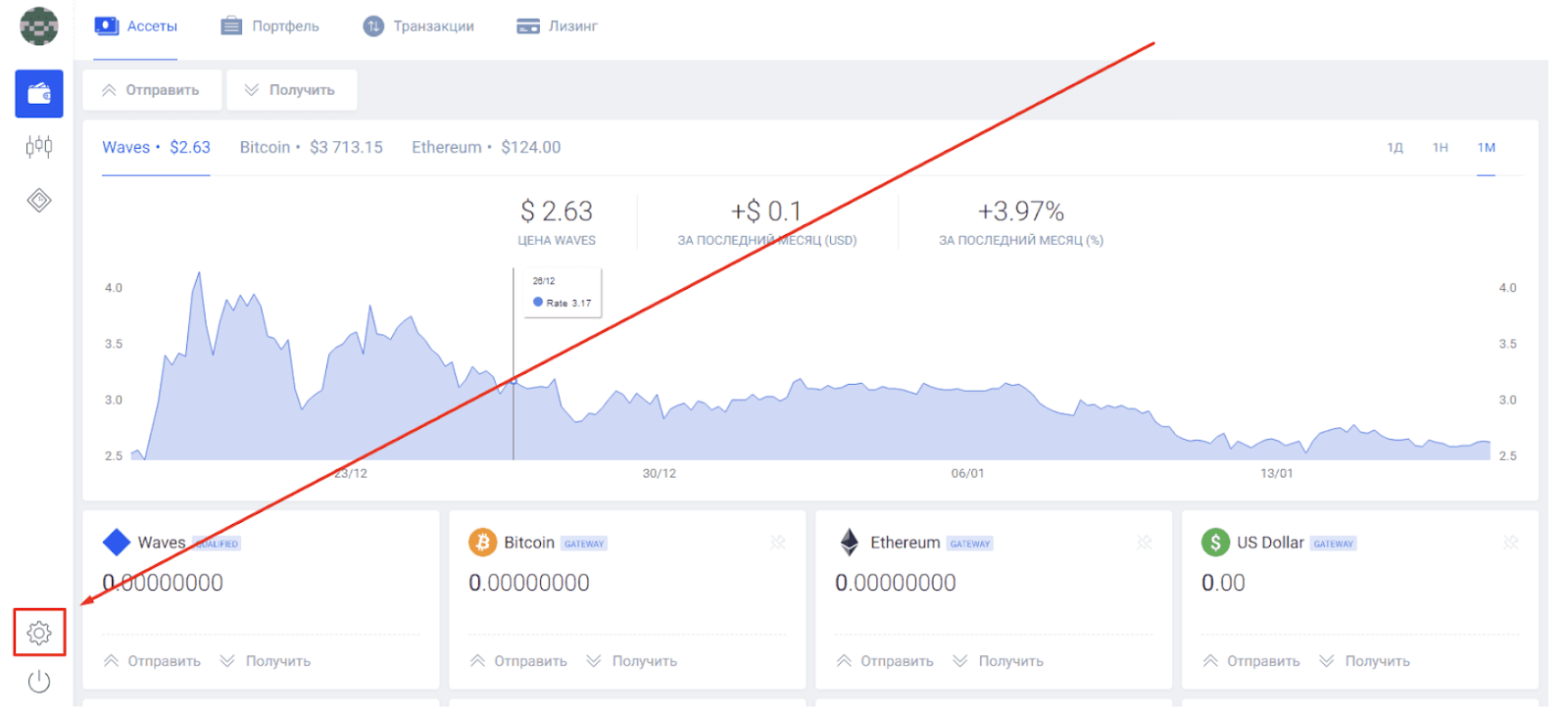This screenshot has height=711, width=1568.
Task: Open the user avatar in the sidebar
Action: [39, 25]
